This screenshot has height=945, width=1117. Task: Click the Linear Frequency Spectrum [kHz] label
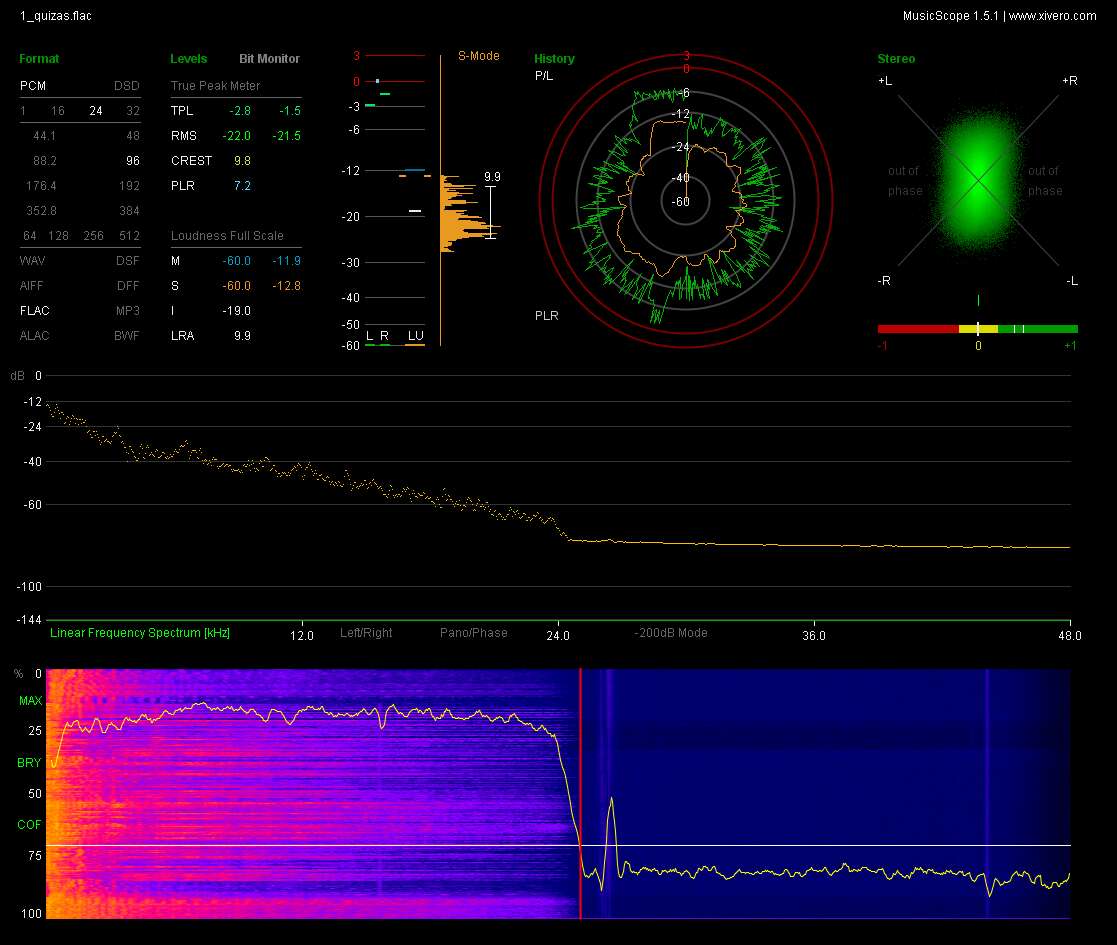(140, 633)
